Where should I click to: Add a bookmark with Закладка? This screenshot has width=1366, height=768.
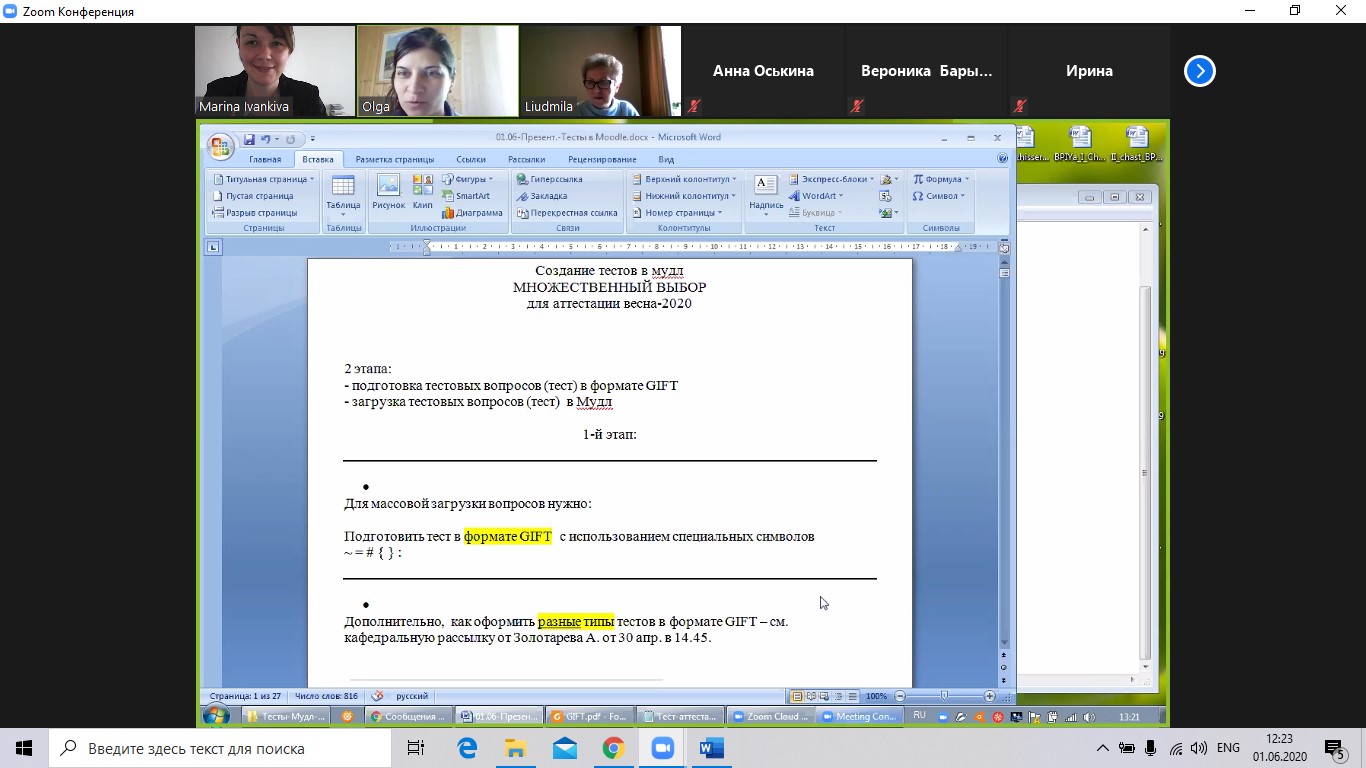(x=542, y=196)
